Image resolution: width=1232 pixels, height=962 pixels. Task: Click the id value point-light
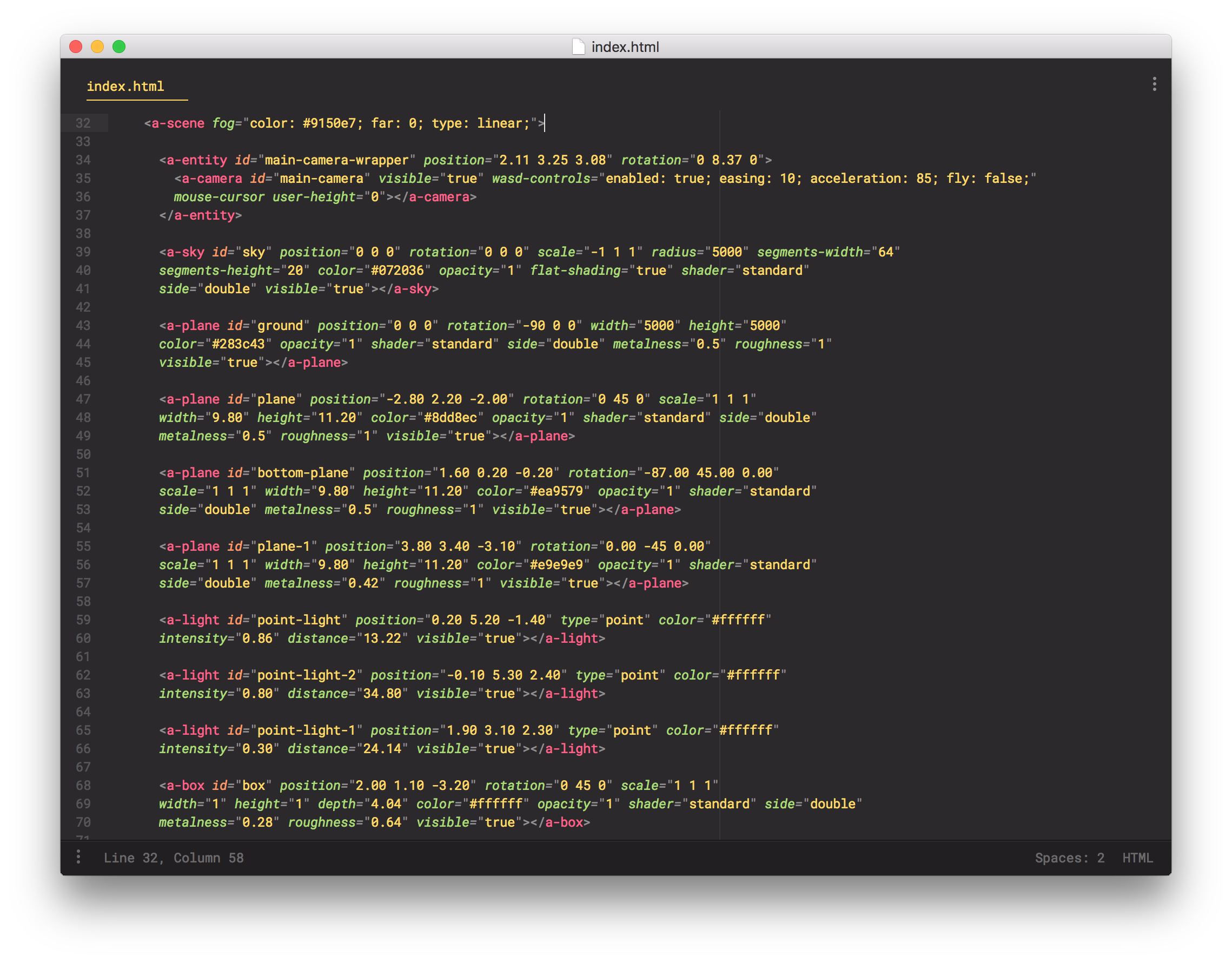299,620
